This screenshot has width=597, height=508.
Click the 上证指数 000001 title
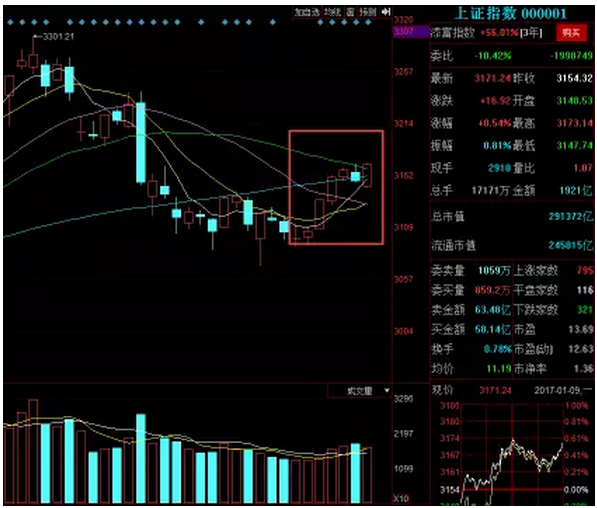coord(511,14)
